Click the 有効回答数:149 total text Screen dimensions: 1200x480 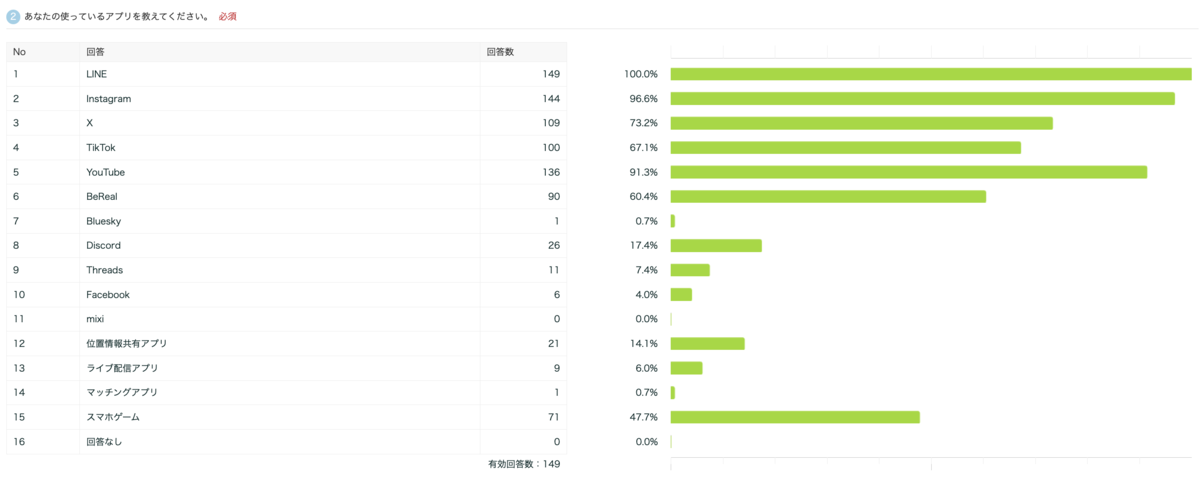(x=524, y=464)
